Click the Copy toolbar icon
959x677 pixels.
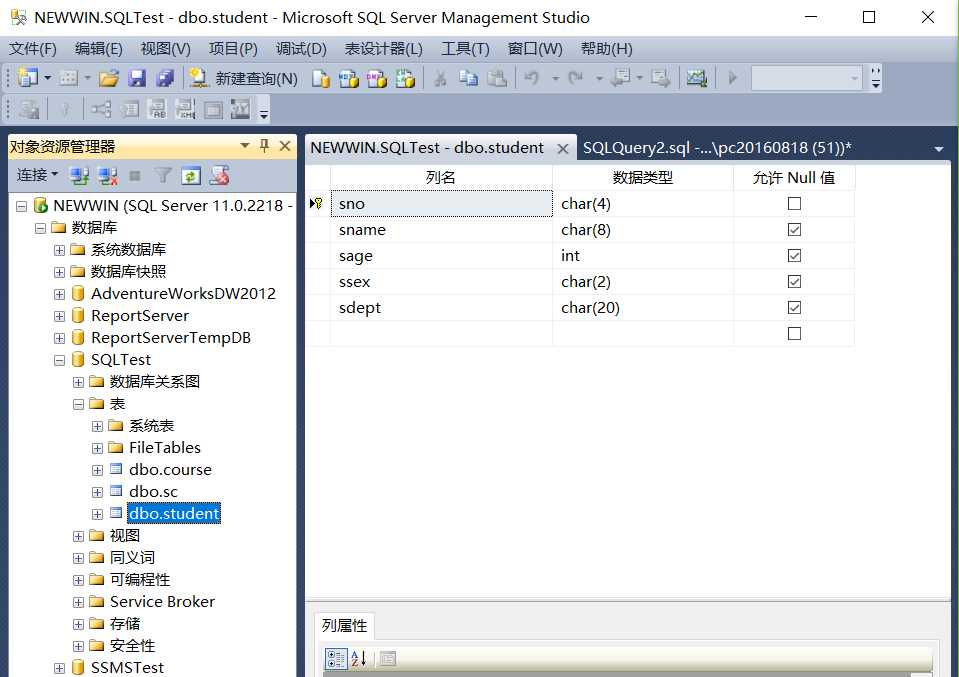[468, 78]
